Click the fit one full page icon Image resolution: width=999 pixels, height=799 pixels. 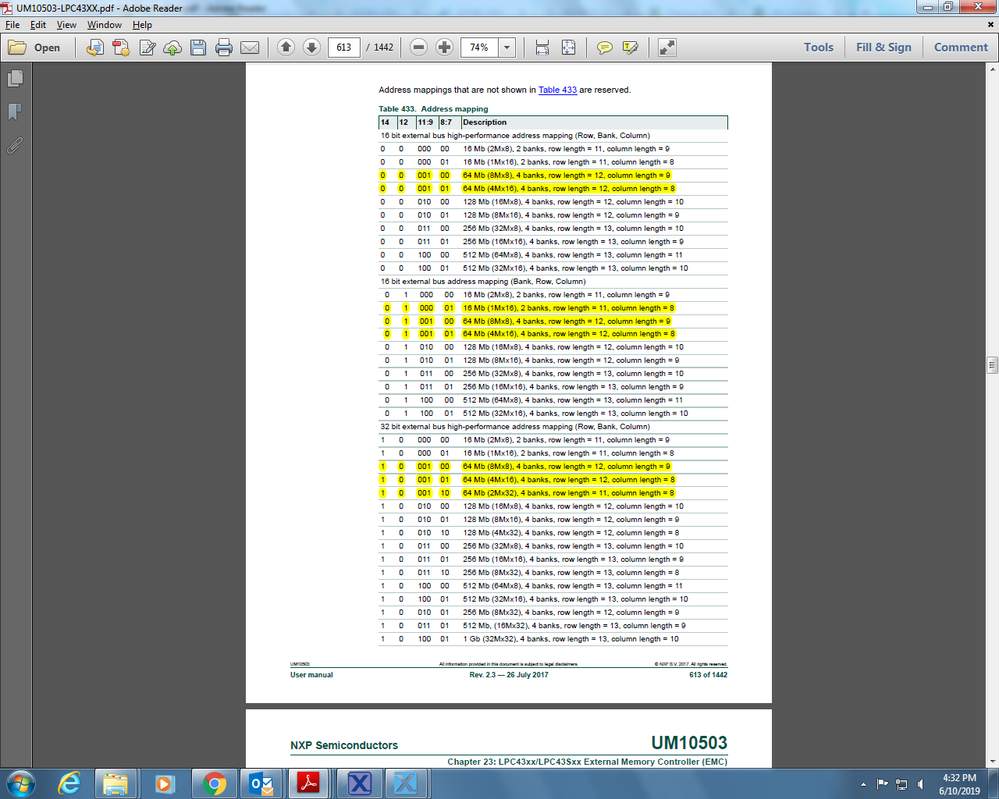click(568, 48)
